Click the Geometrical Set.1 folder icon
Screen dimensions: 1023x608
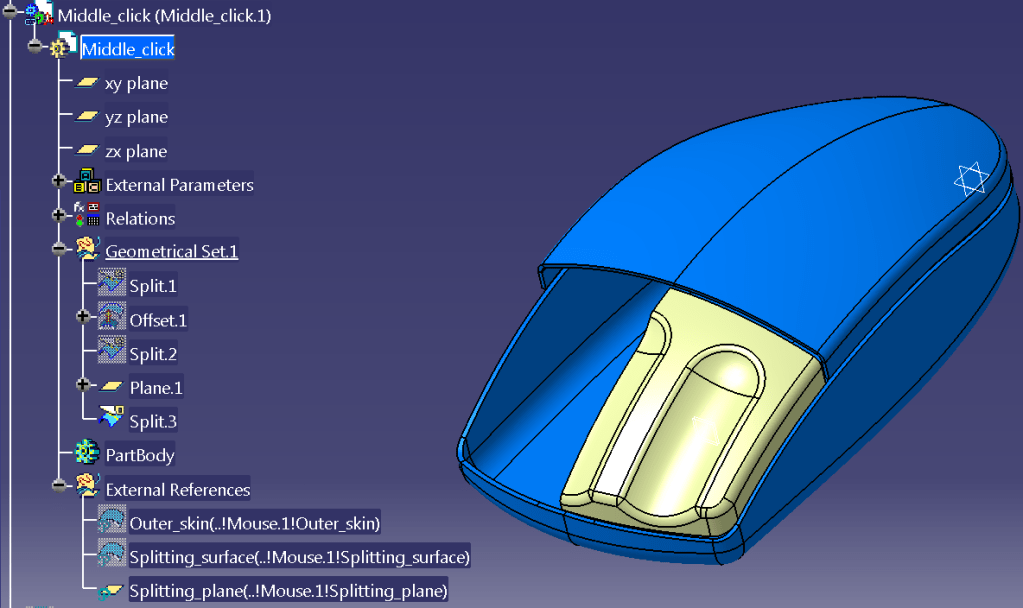[x=88, y=251]
